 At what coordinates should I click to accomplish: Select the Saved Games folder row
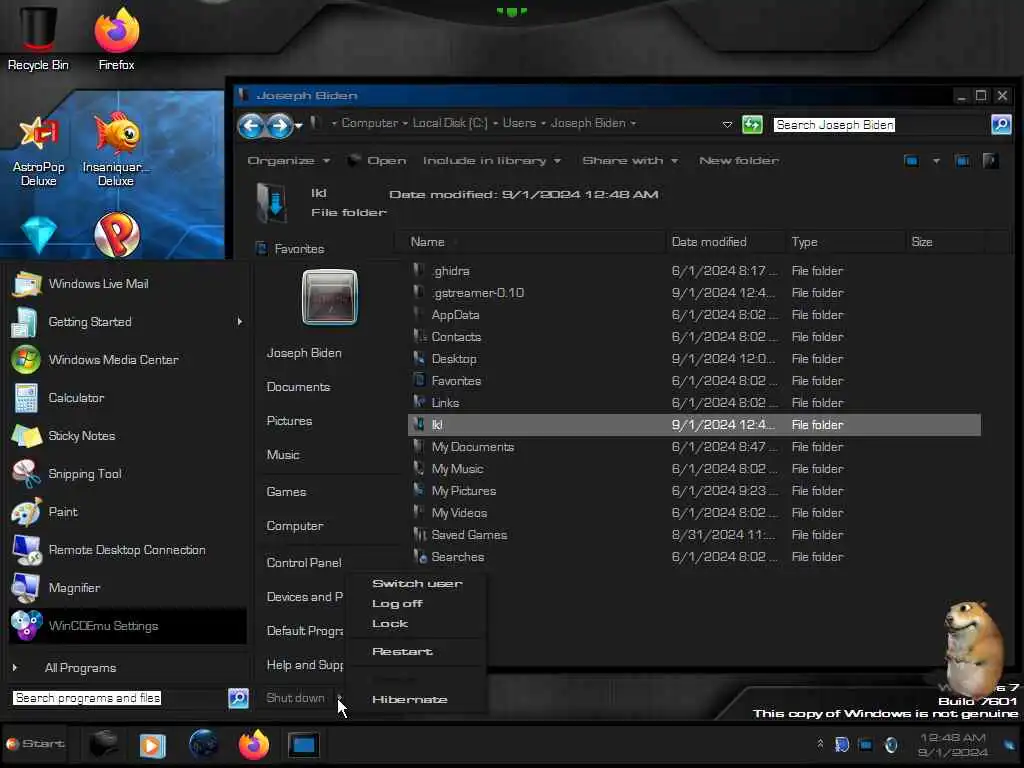coord(694,535)
